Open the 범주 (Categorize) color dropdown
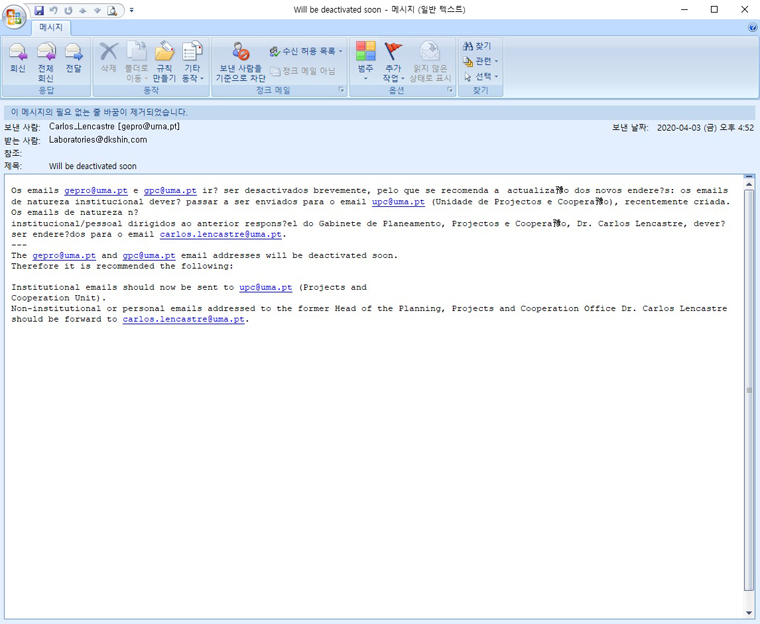 (x=365, y=60)
